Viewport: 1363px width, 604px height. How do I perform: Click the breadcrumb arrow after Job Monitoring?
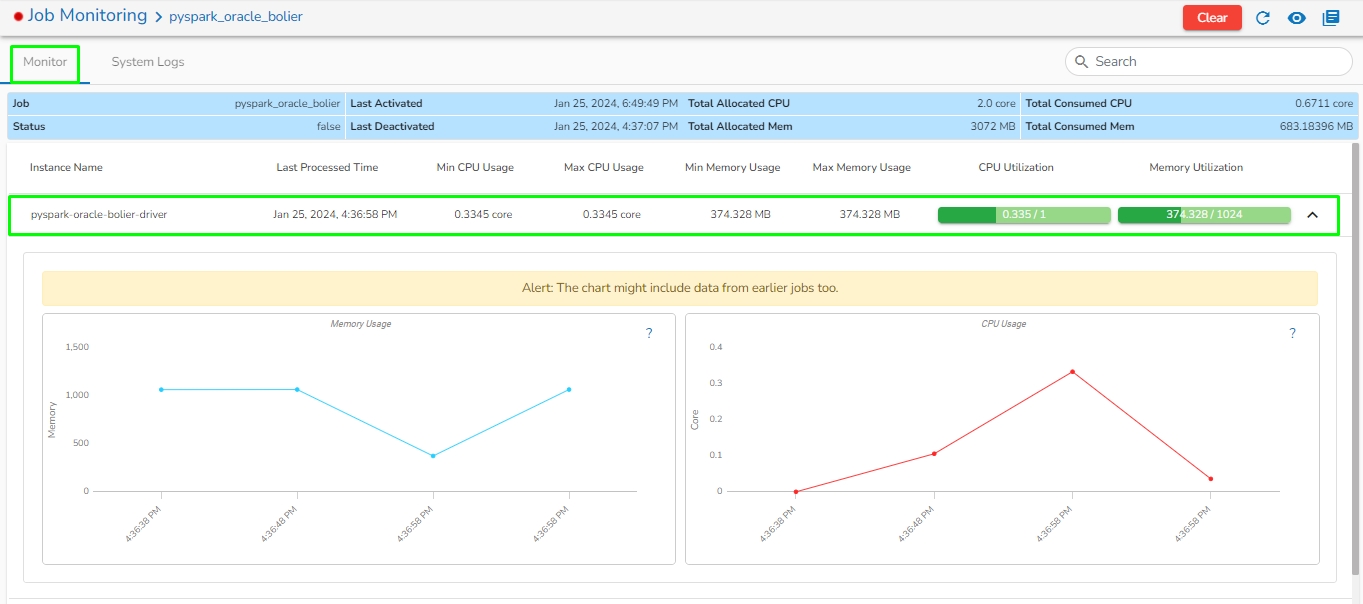point(158,17)
